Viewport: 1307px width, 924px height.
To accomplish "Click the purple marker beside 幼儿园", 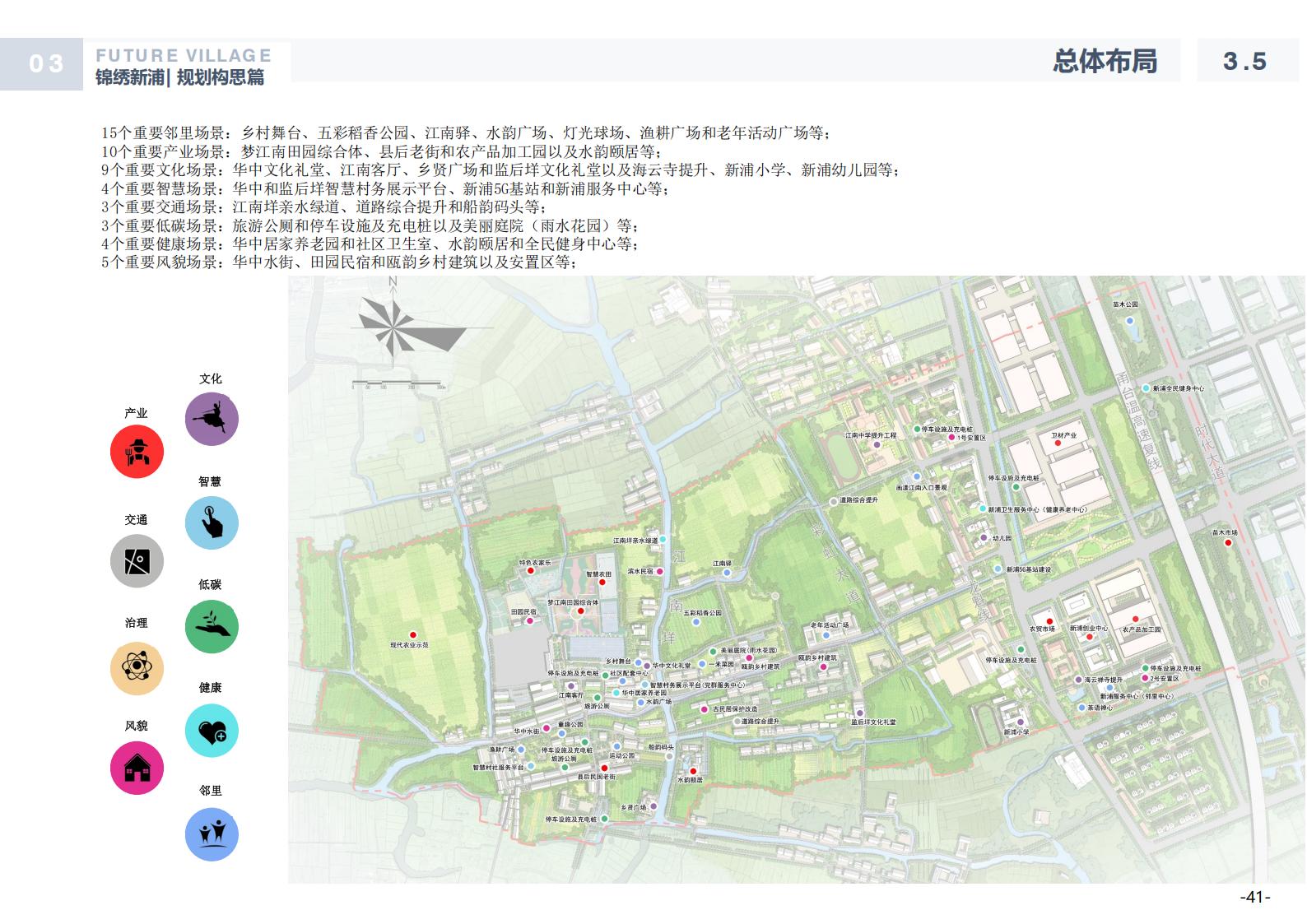I will [x=984, y=538].
